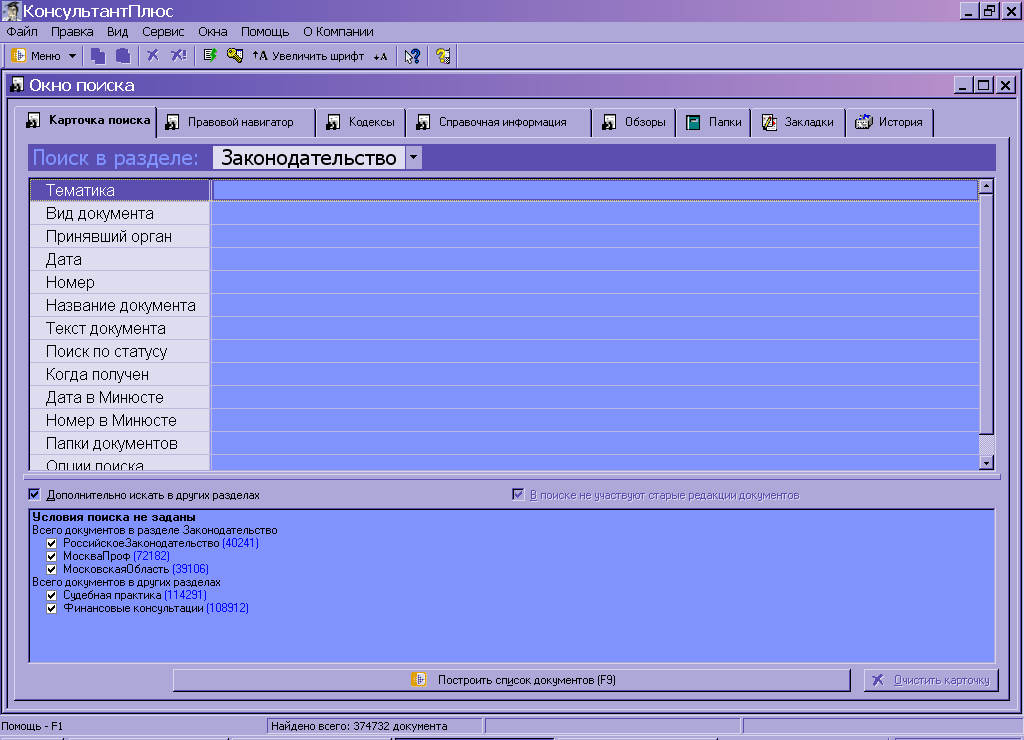
Task: Open the Помощь menu
Action: [x=265, y=31]
